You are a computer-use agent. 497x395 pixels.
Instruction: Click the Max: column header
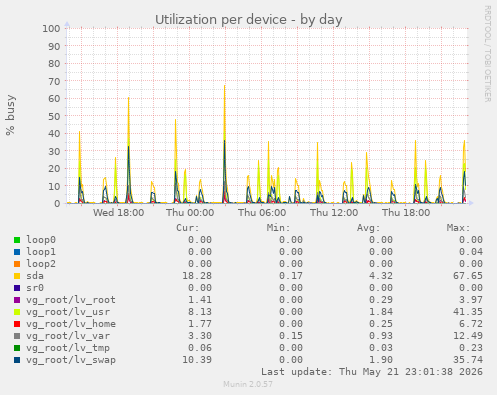pyautogui.click(x=458, y=228)
